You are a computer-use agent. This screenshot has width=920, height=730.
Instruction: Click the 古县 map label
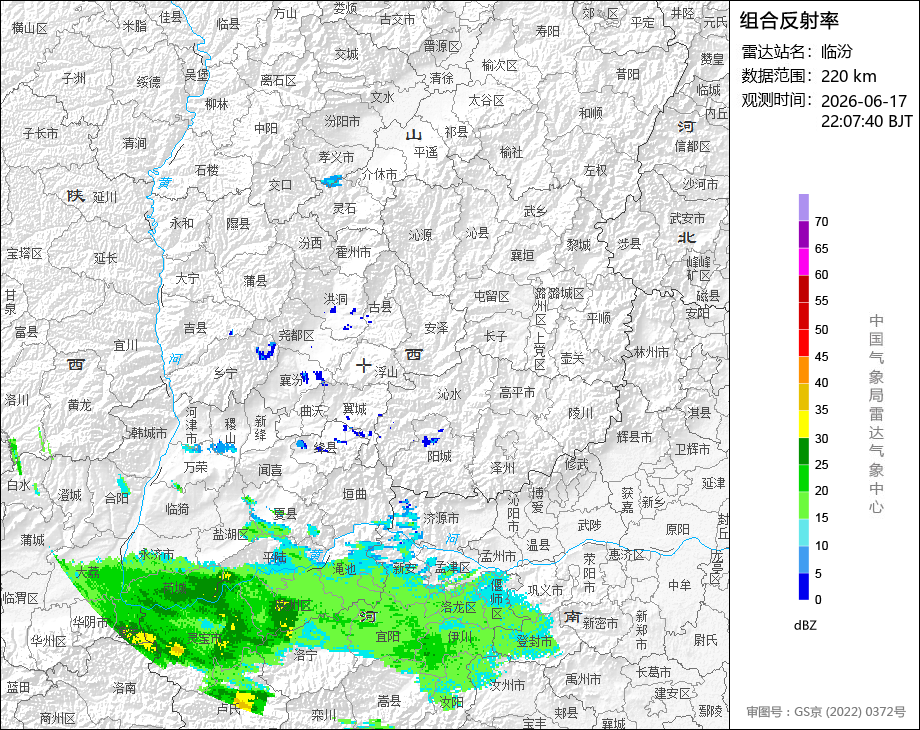(x=380, y=307)
